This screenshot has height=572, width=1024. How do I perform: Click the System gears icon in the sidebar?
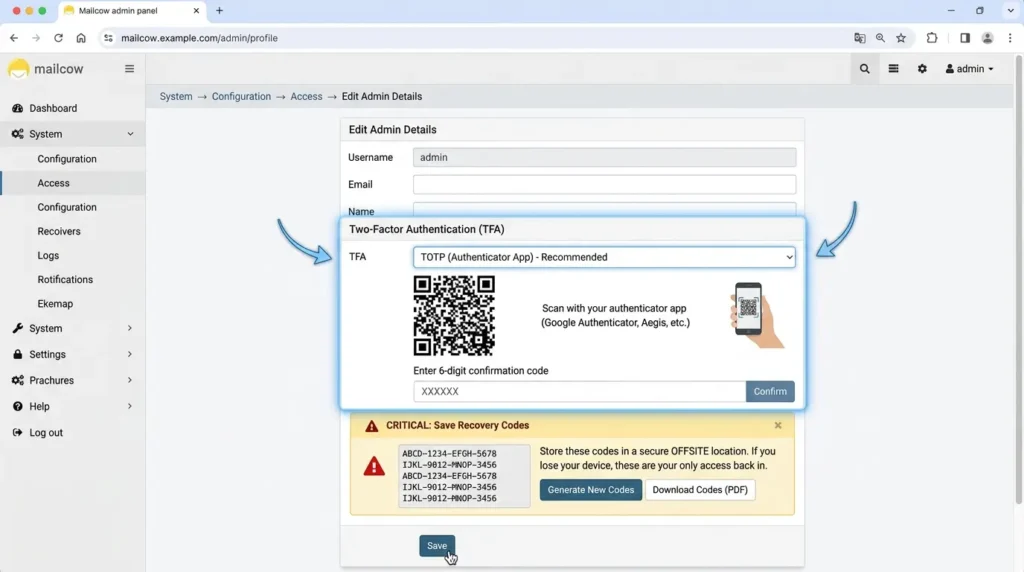(18, 134)
